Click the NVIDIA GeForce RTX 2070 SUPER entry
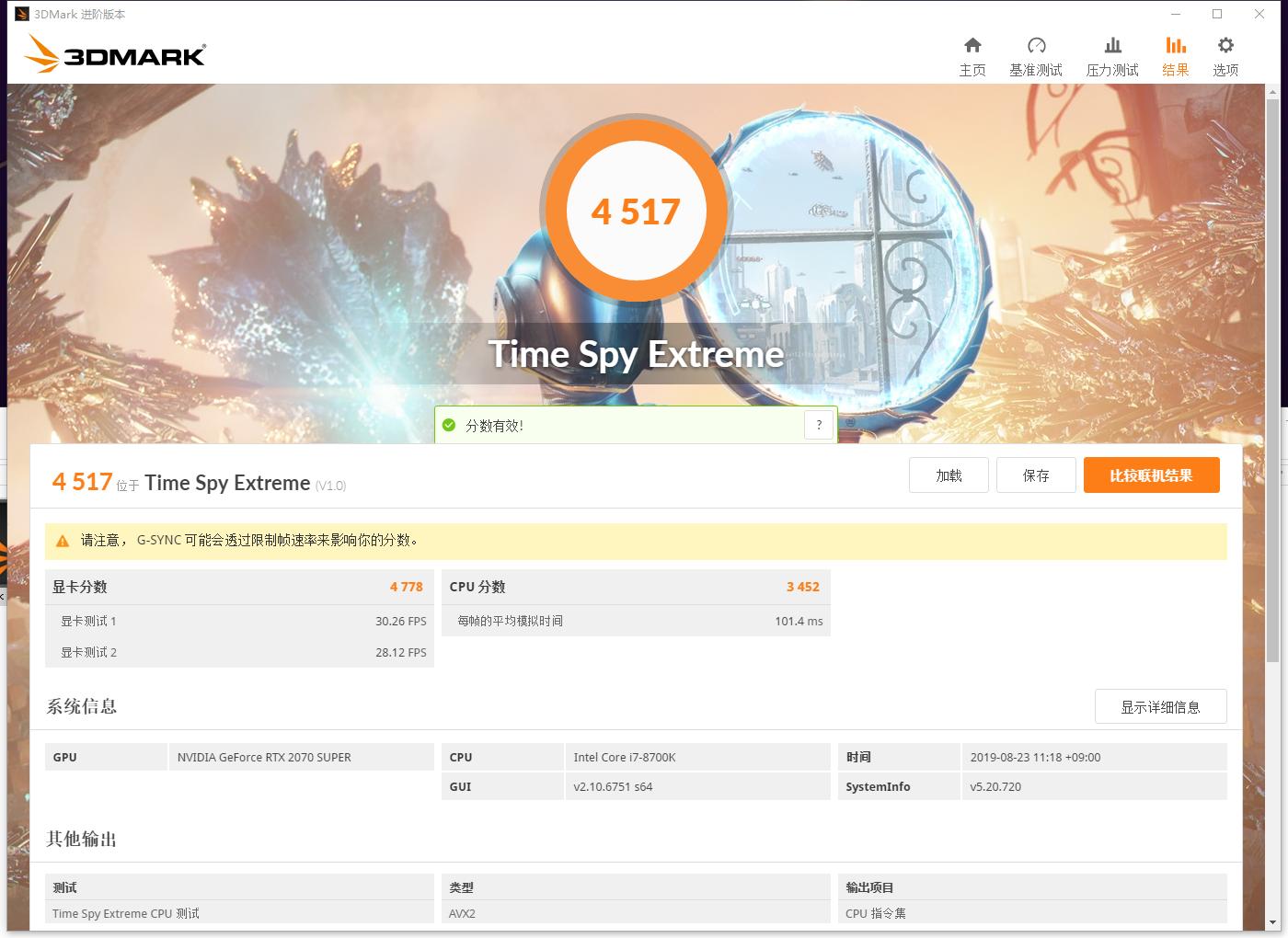The height and width of the screenshot is (938, 1288). (263, 757)
